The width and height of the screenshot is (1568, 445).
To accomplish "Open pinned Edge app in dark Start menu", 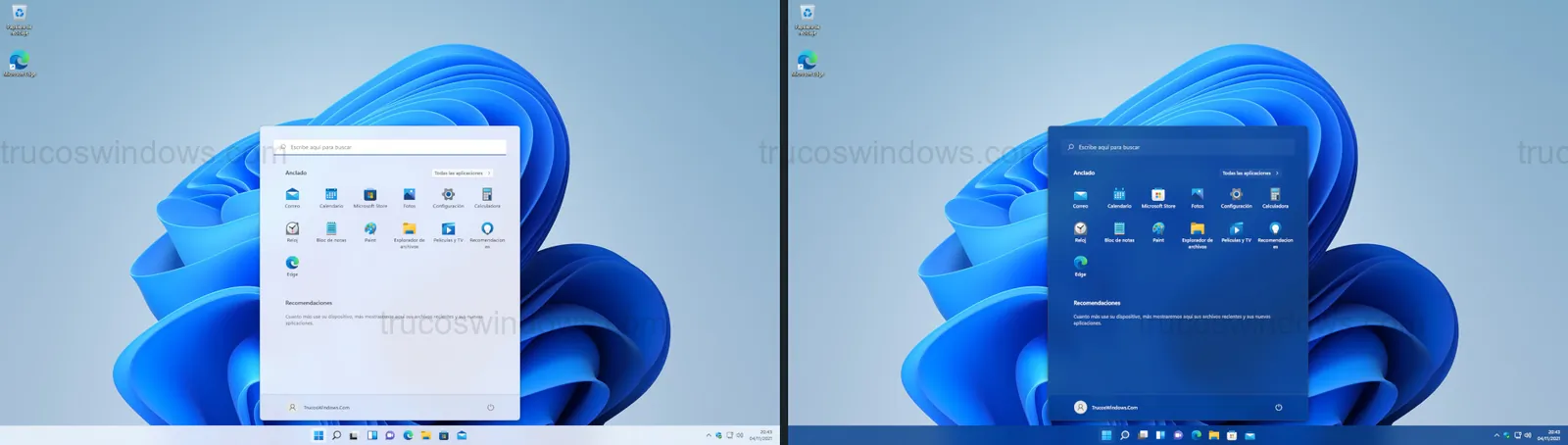I will tap(1080, 263).
